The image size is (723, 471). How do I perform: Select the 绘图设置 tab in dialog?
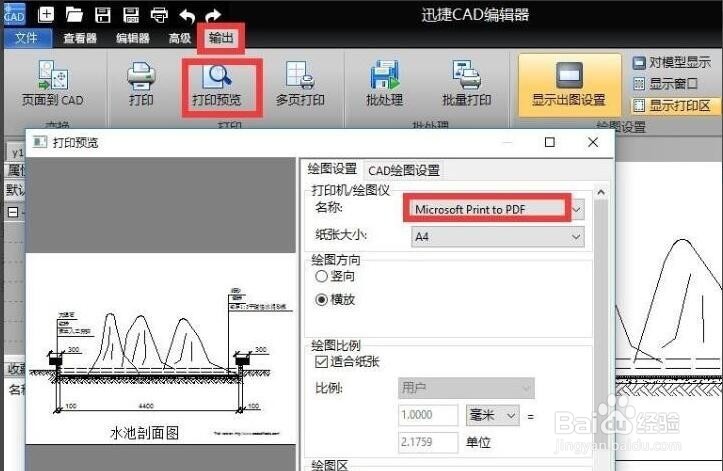332,169
